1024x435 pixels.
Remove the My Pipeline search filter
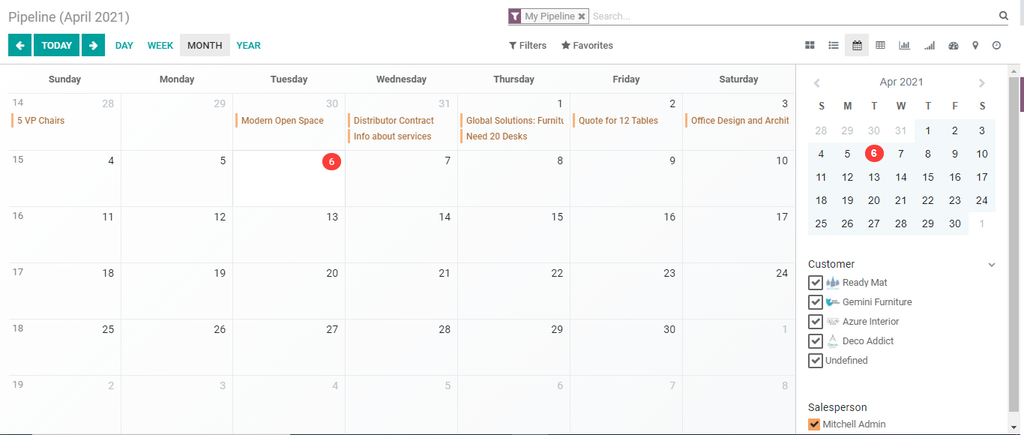tap(582, 16)
